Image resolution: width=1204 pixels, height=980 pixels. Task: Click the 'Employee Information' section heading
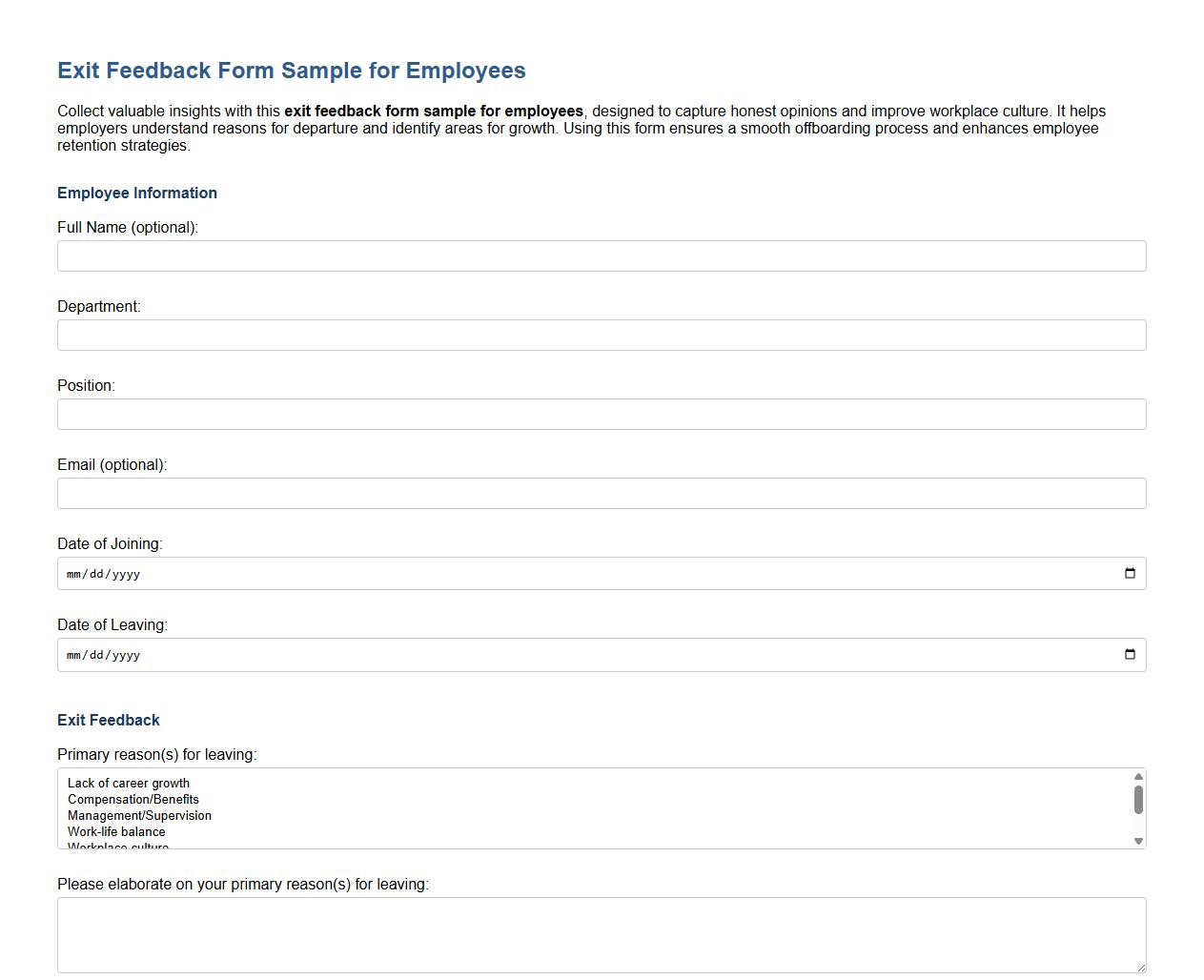coord(136,193)
